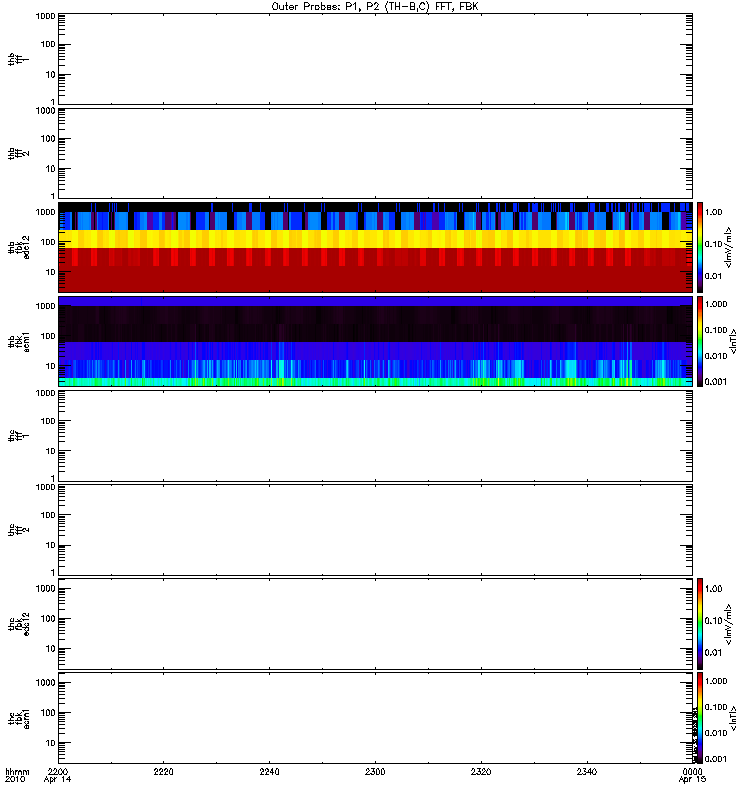Click the empty thc fbk edc12 panel

(x=375, y=623)
